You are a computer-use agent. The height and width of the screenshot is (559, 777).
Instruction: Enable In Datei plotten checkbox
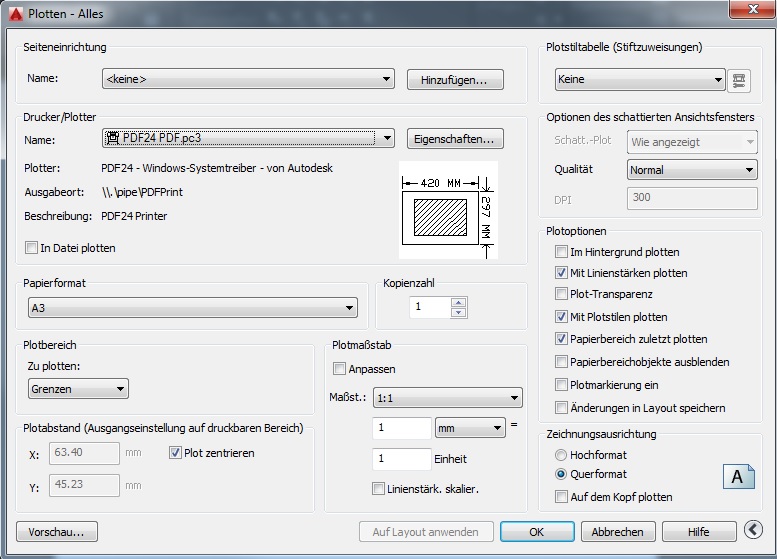(31, 248)
